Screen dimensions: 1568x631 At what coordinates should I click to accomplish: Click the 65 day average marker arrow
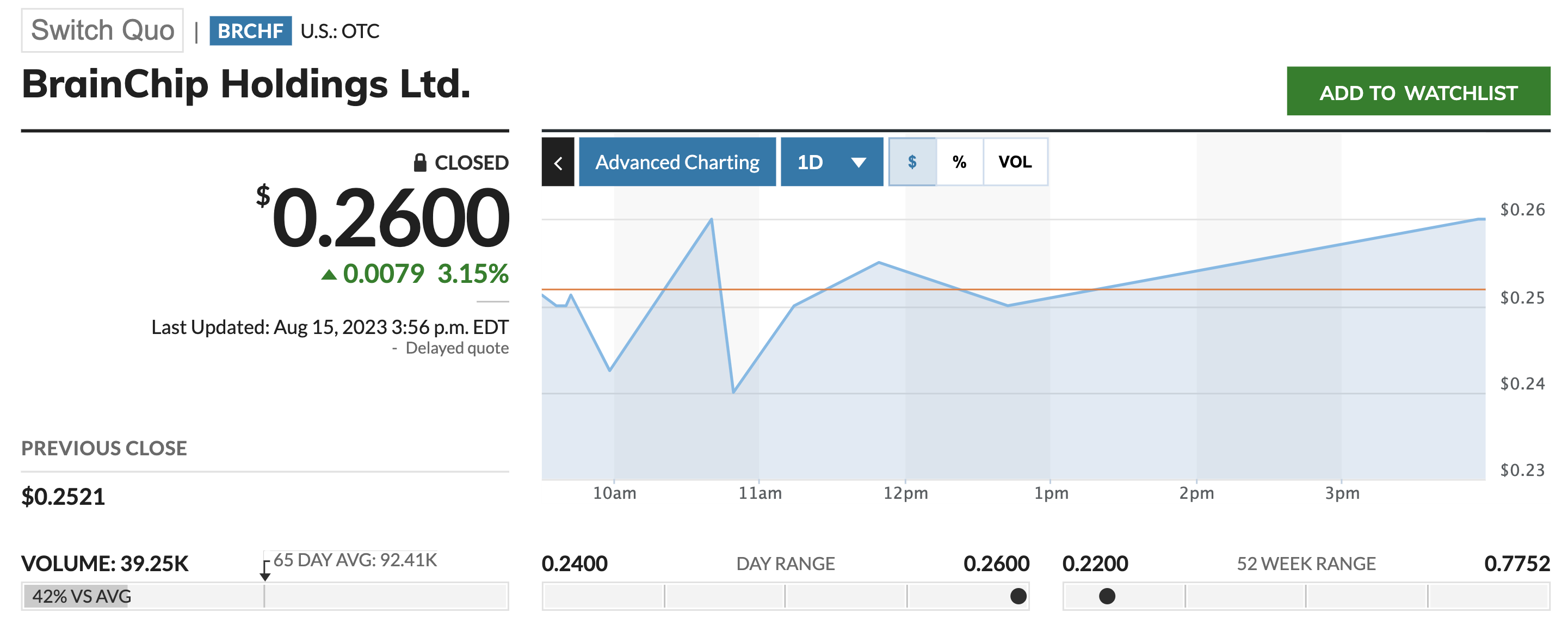pos(265,571)
